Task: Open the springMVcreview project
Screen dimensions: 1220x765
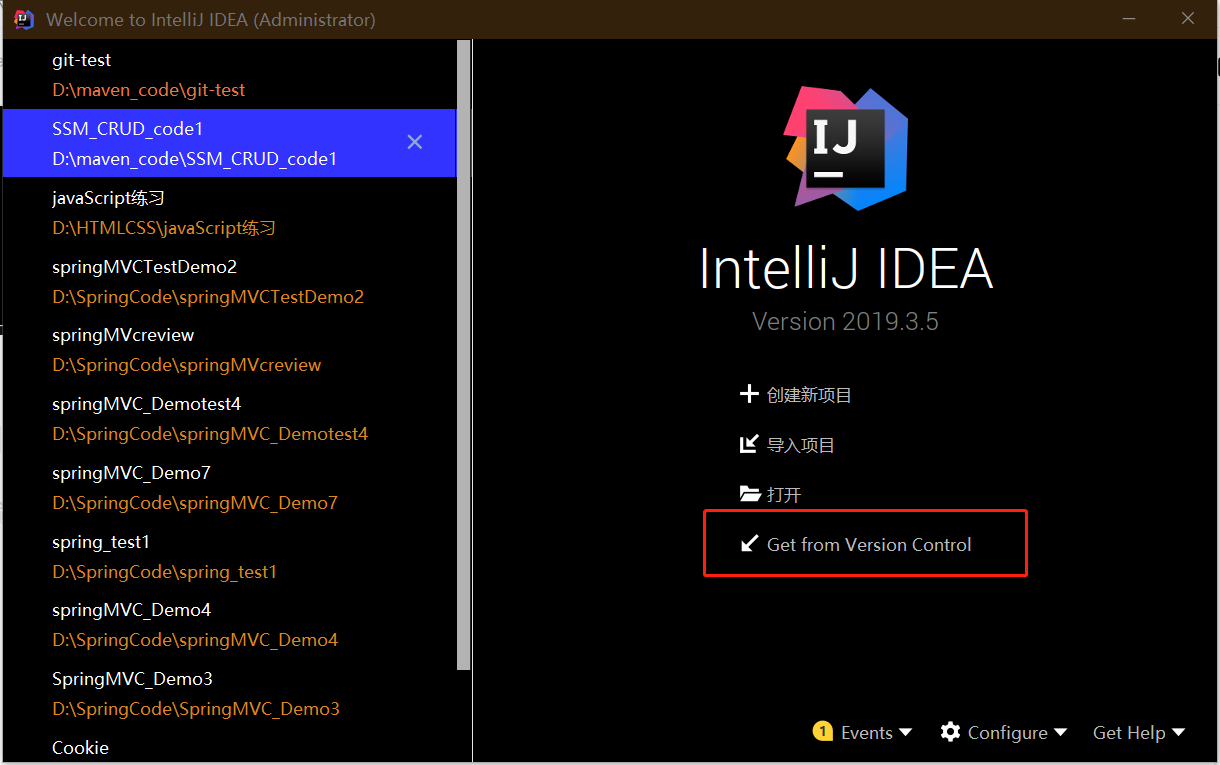Action: (229, 349)
